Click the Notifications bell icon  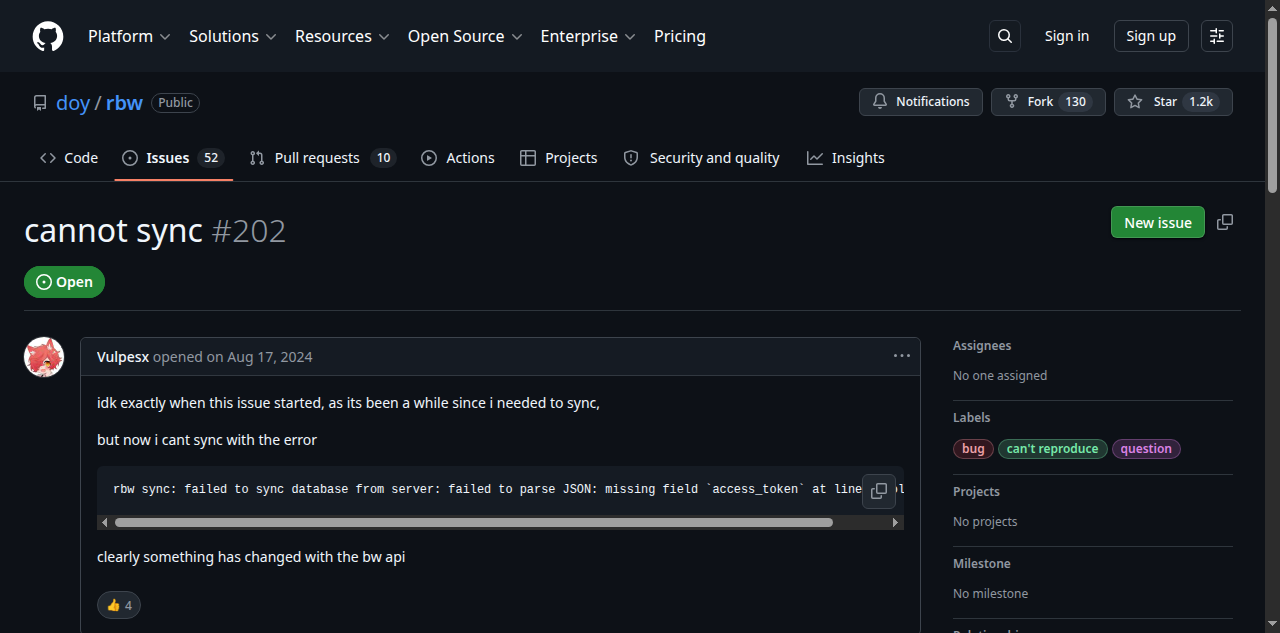[880, 101]
